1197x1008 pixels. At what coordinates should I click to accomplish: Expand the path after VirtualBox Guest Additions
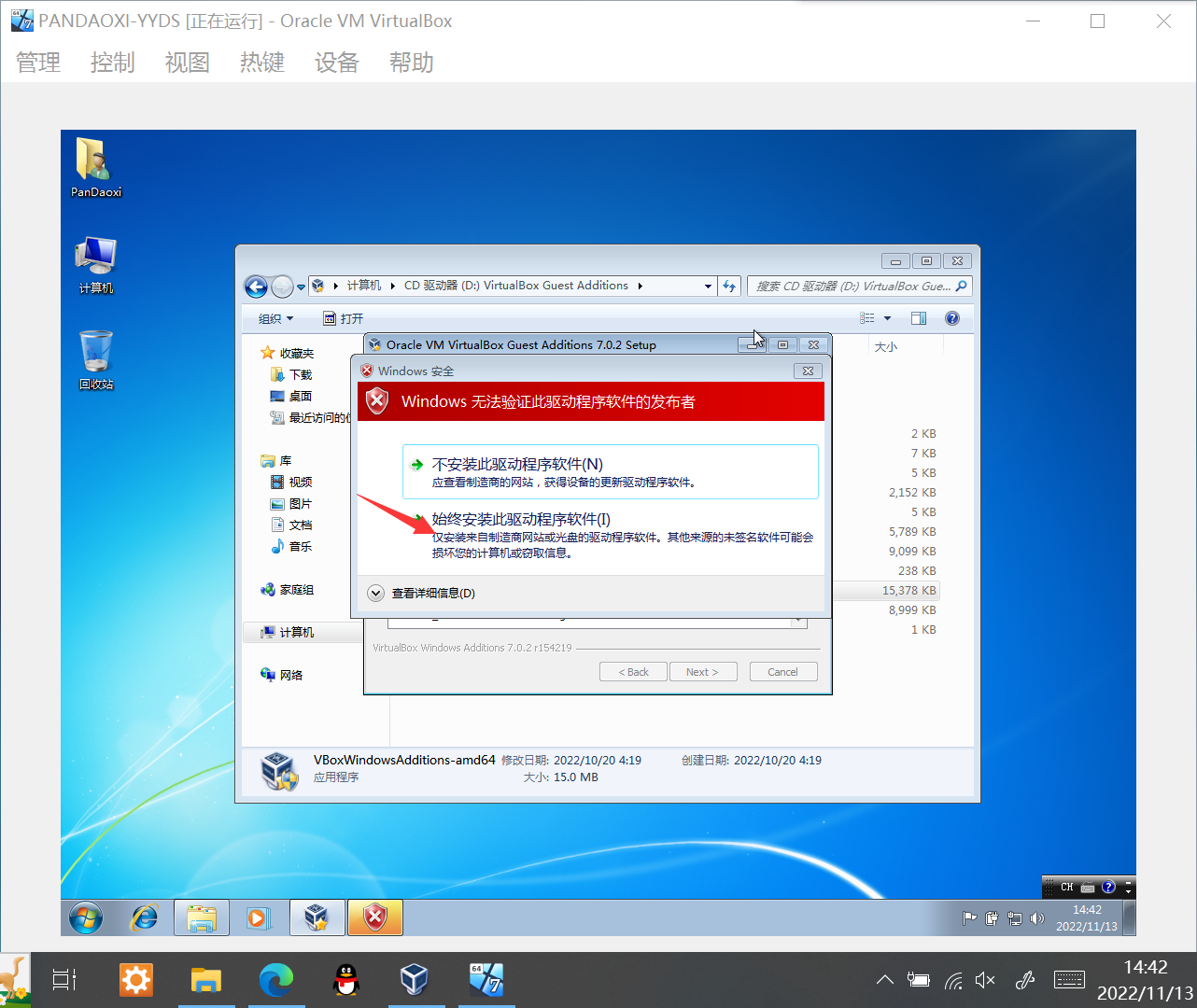tap(640, 286)
